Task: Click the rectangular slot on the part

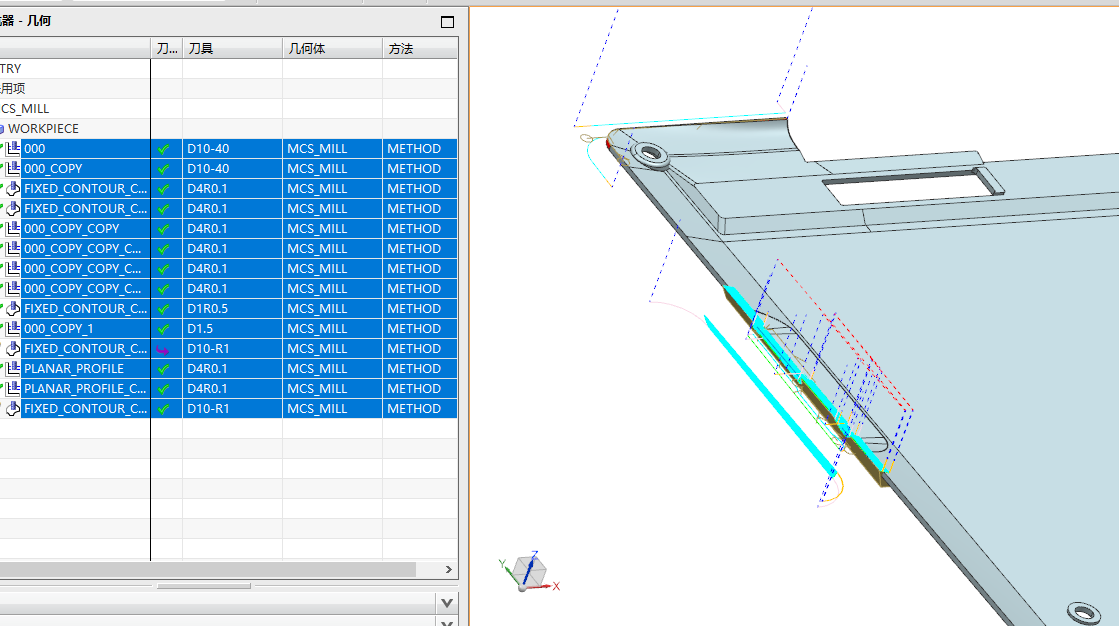Action: point(913,187)
